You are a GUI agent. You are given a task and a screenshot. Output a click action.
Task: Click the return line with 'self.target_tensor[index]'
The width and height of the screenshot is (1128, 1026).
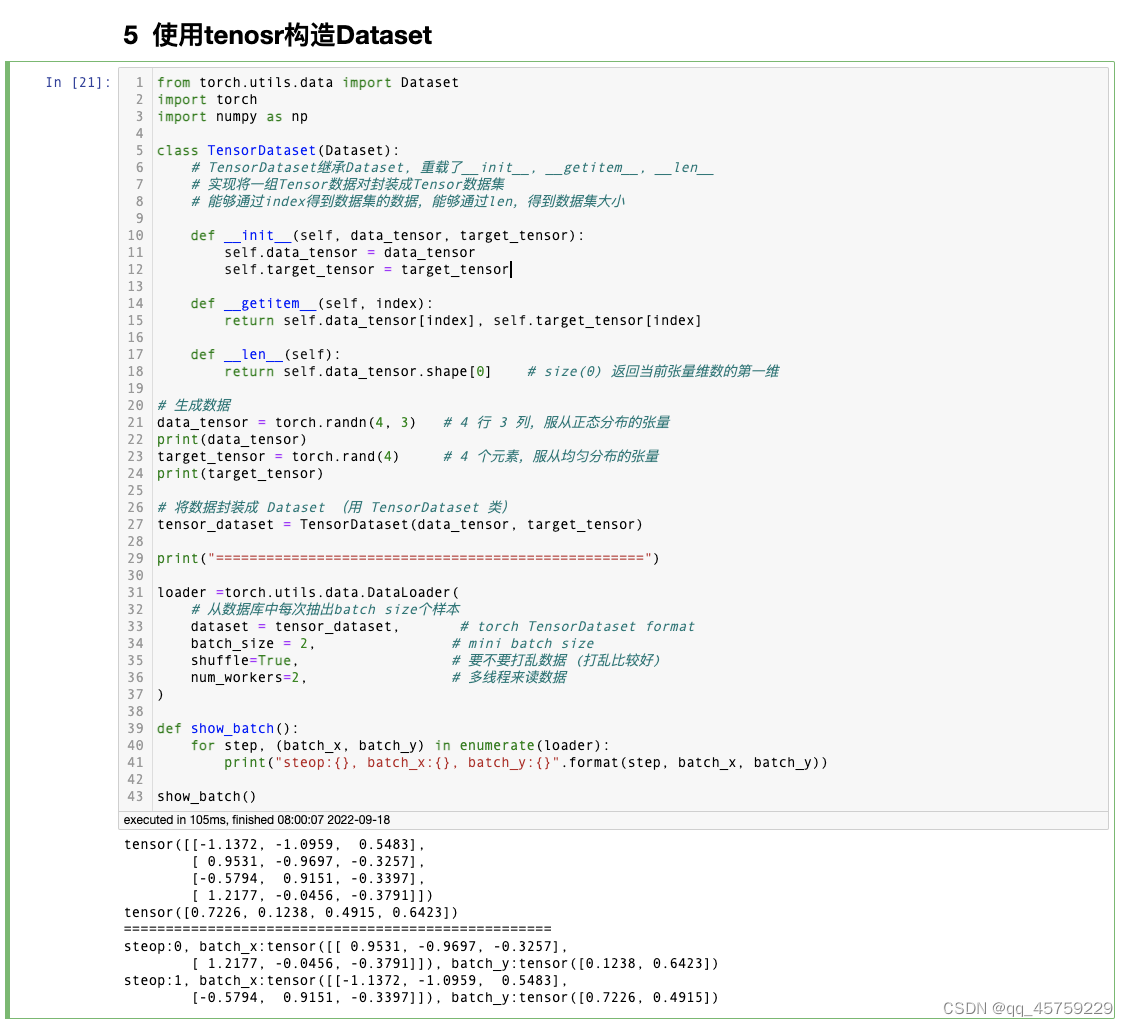pyautogui.click(x=463, y=321)
